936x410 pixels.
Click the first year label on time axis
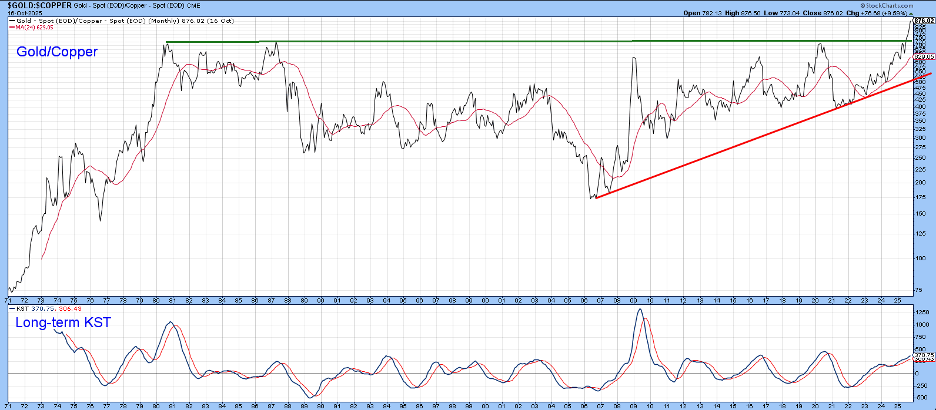(8, 298)
